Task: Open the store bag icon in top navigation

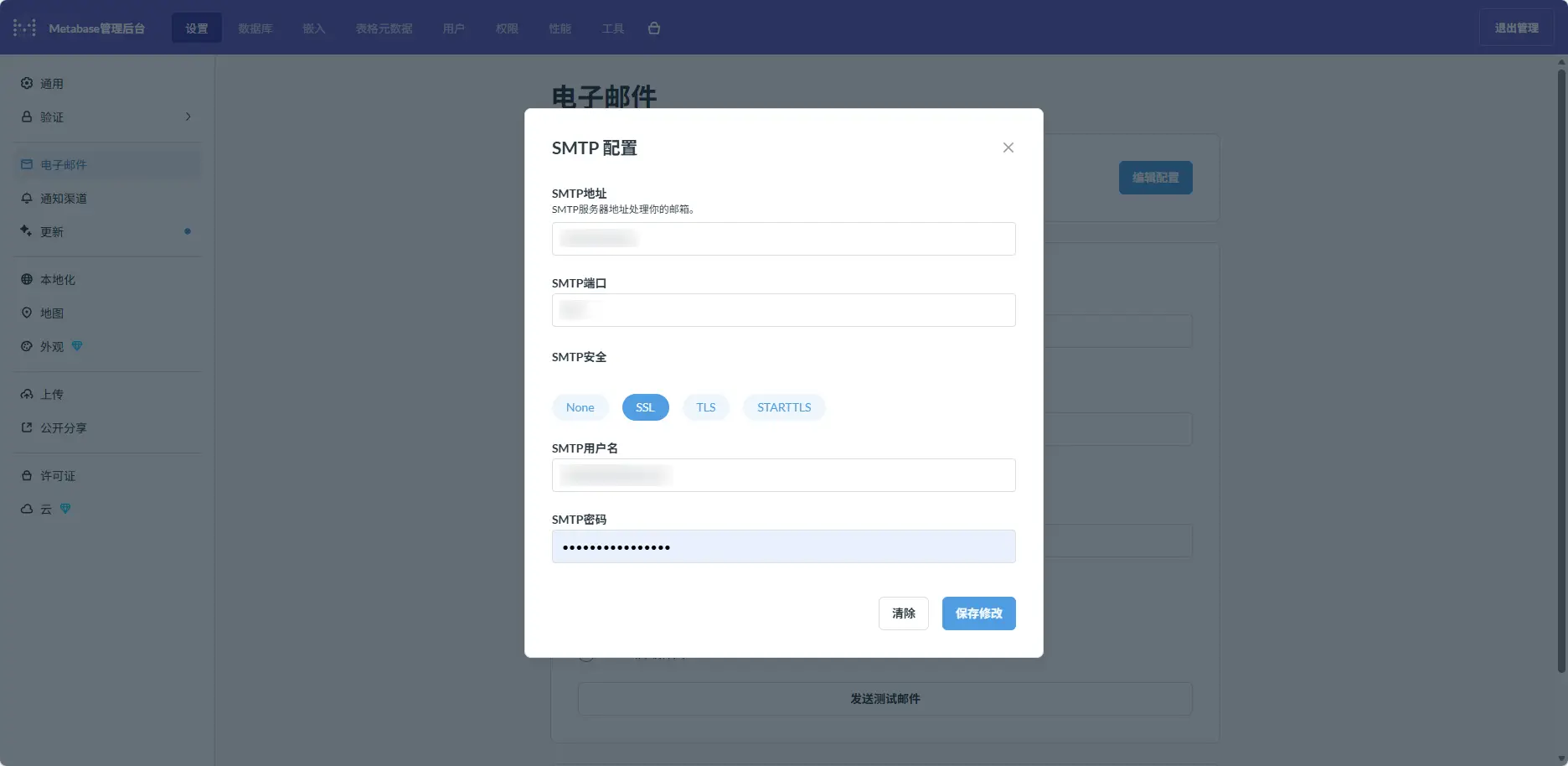Action: click(x=654, y=28)
